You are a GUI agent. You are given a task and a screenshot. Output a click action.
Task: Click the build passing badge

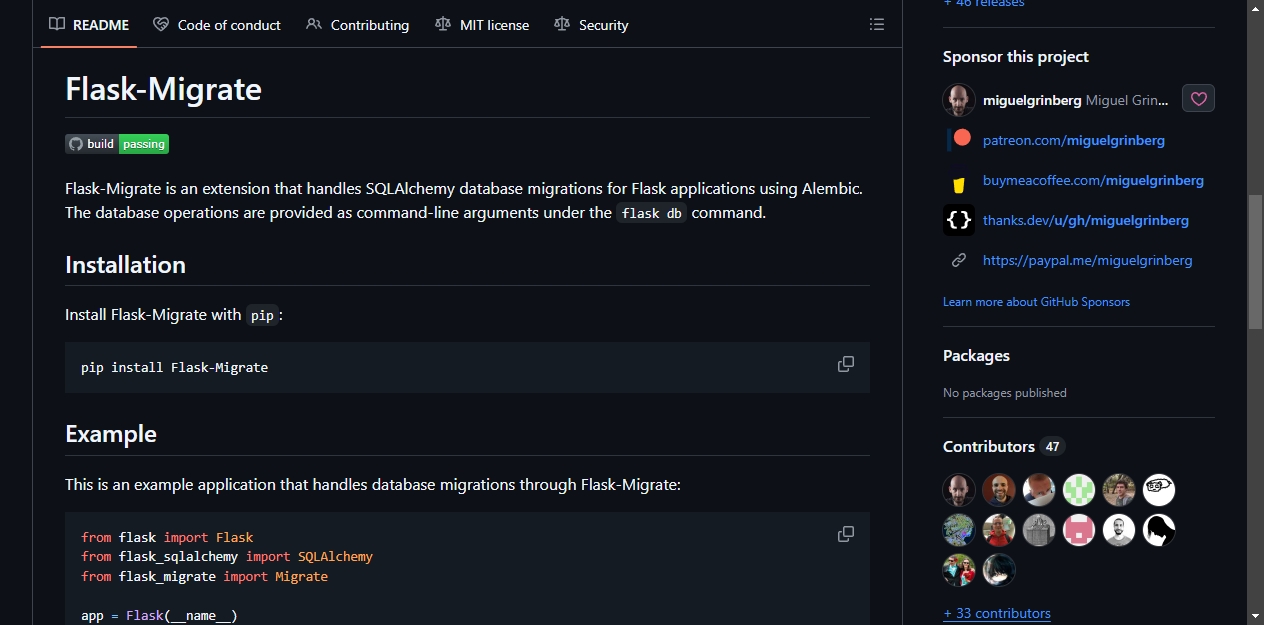coord(117,144)
